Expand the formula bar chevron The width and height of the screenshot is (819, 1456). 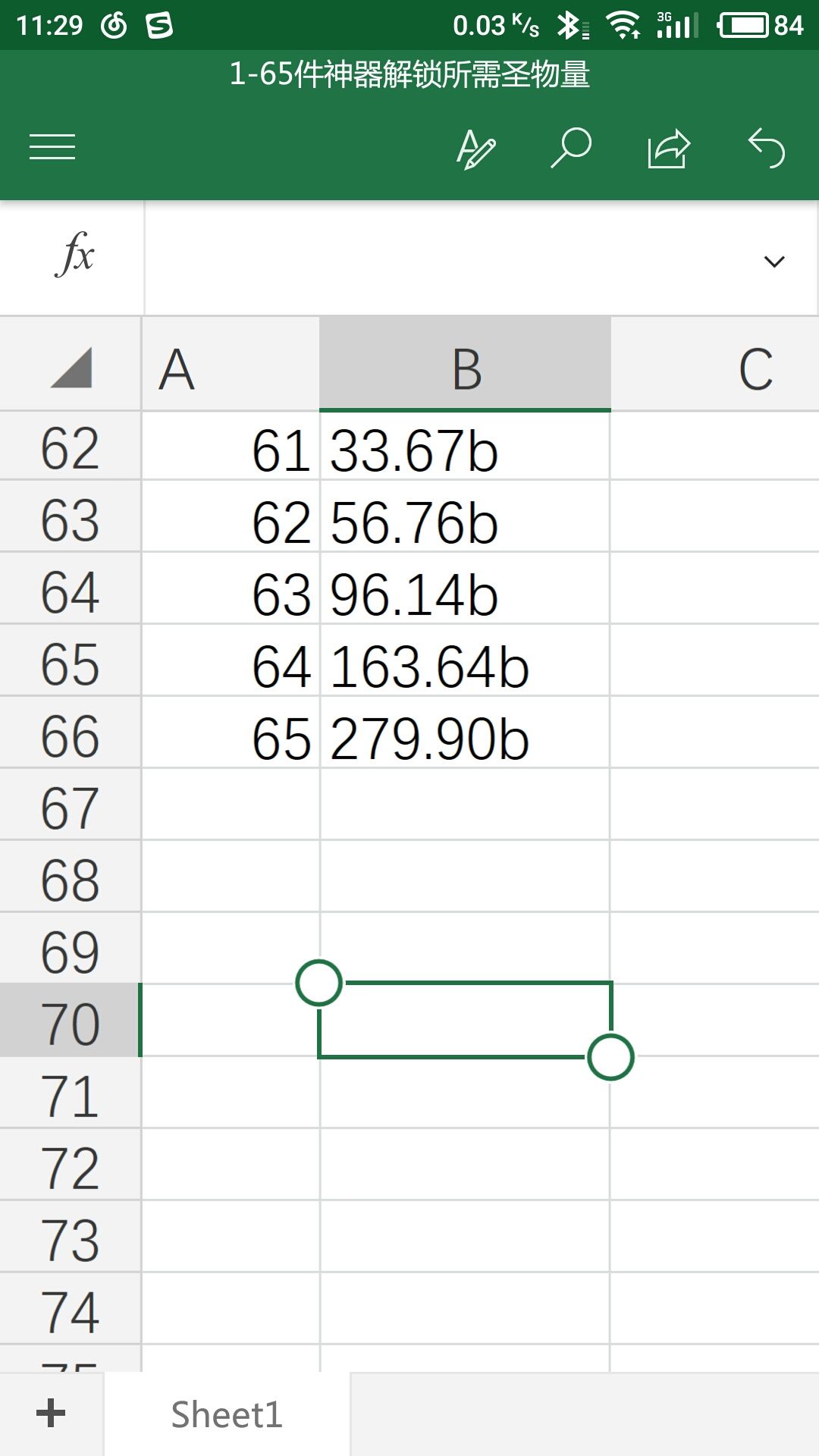click(774, 262)
